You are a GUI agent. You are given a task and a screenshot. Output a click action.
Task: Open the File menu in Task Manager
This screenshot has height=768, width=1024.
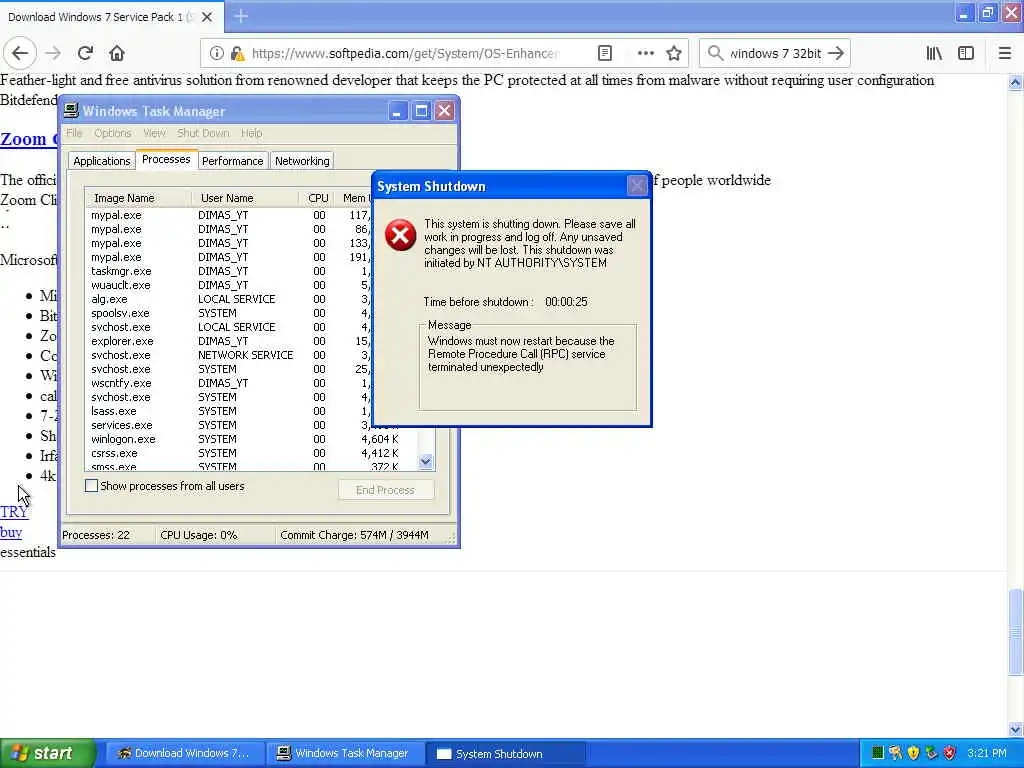pyautogui.click(x=74, y=133)
